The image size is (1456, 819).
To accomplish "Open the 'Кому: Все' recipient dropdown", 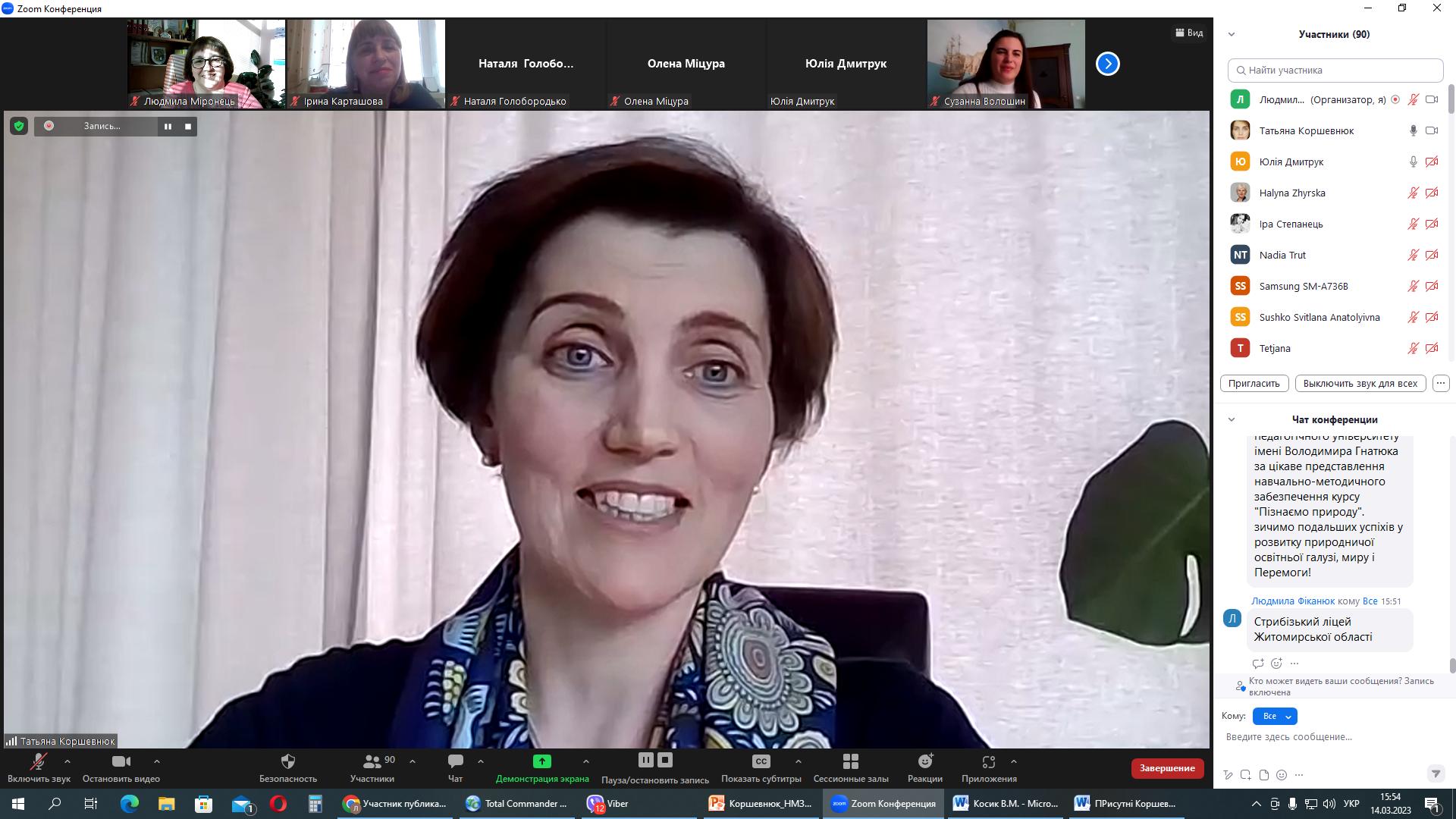I will [1275, 716].
